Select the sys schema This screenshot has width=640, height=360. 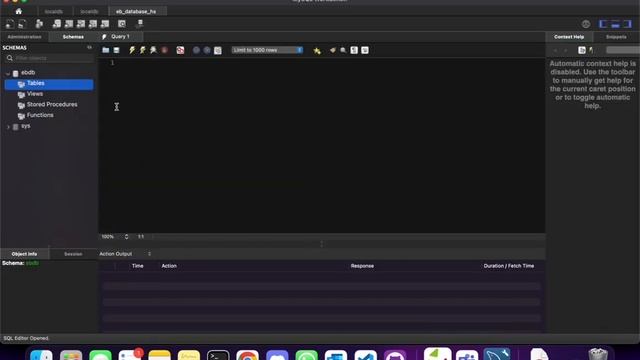click(x=25, y=126)
